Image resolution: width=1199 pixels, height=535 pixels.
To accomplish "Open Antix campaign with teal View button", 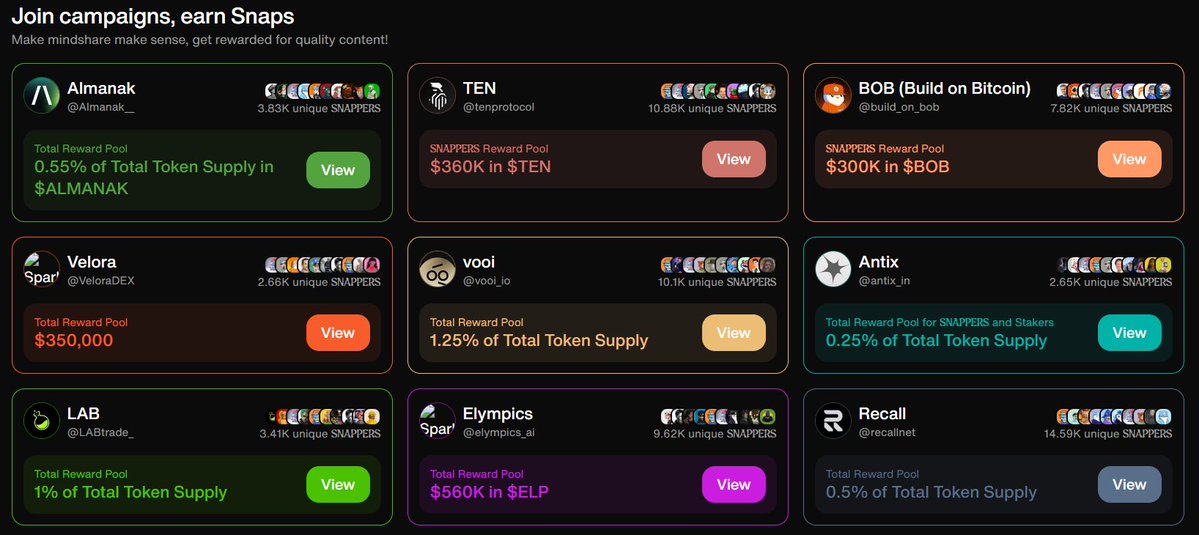I will click(1129, 332).
